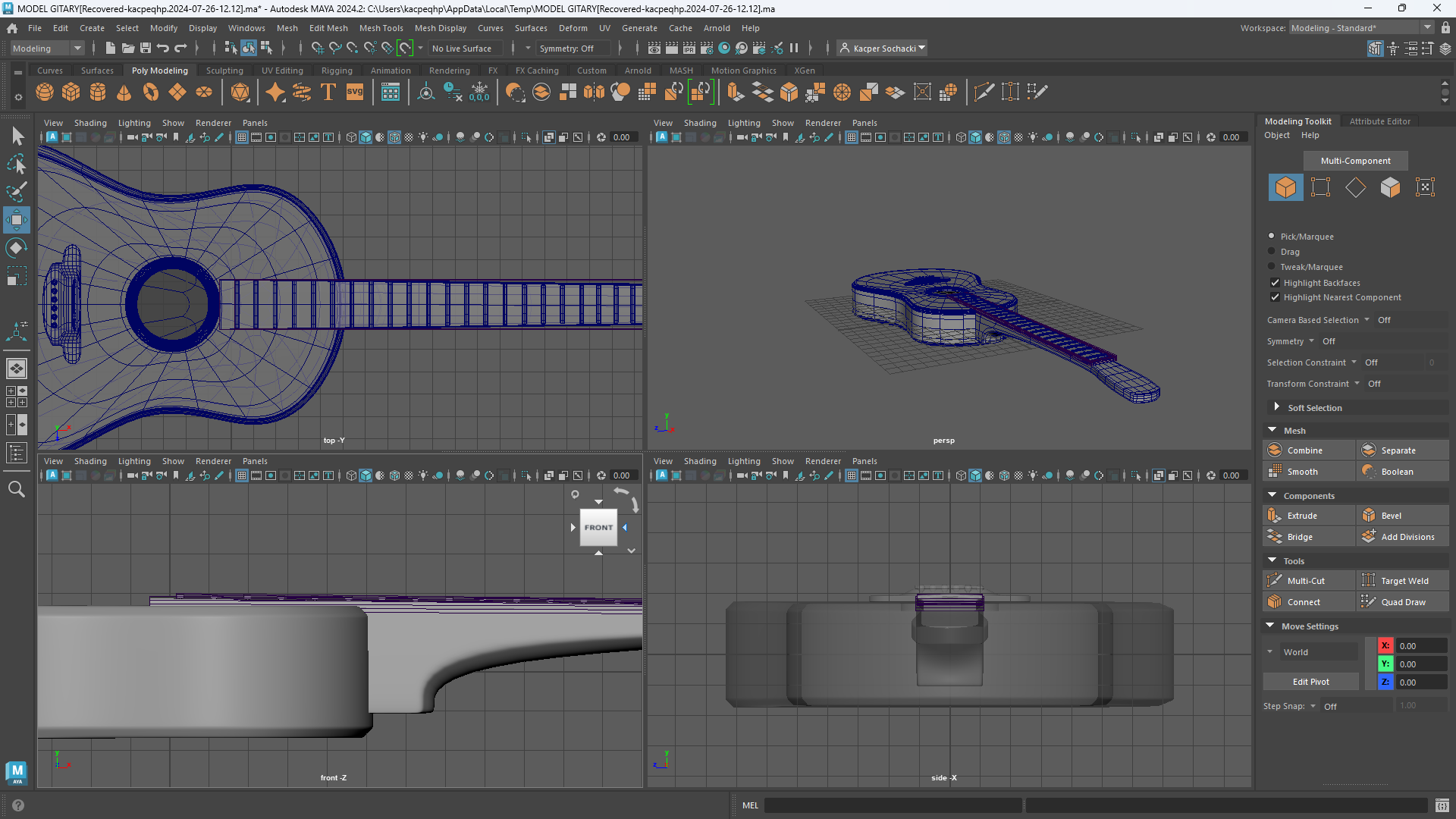This screenshot has width=1456, height=819.
Task: Open the Edit Mesh menu
Action: tap(328, 28)
